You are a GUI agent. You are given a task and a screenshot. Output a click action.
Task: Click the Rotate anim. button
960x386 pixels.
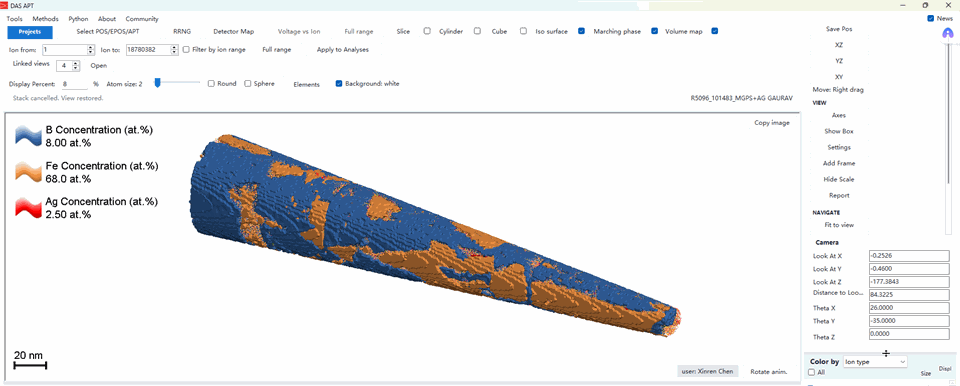768,371
